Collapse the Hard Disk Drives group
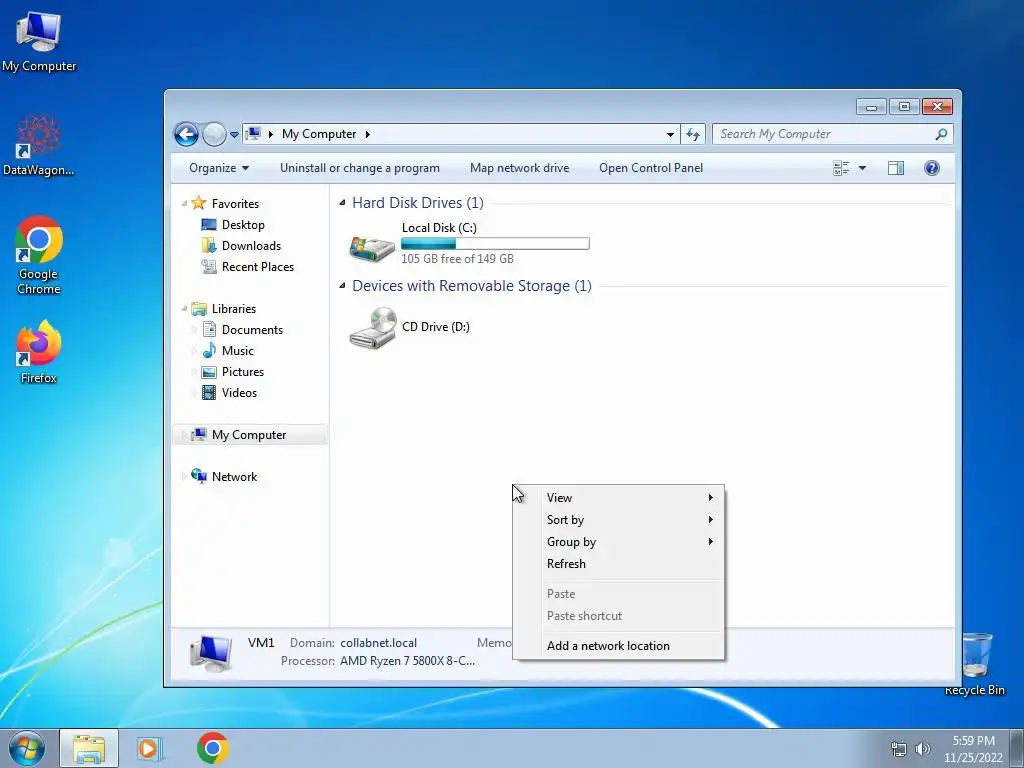Screen dimensions: 1024x768 tap(342, 203)
